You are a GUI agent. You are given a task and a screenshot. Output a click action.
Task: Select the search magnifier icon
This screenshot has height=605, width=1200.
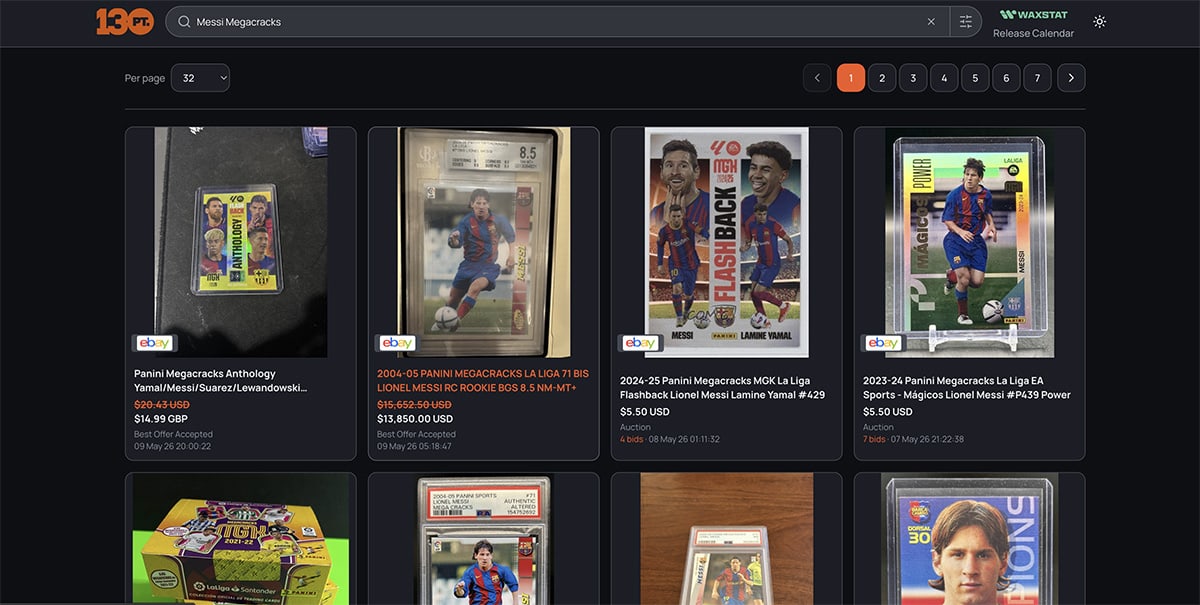(183, 21)
